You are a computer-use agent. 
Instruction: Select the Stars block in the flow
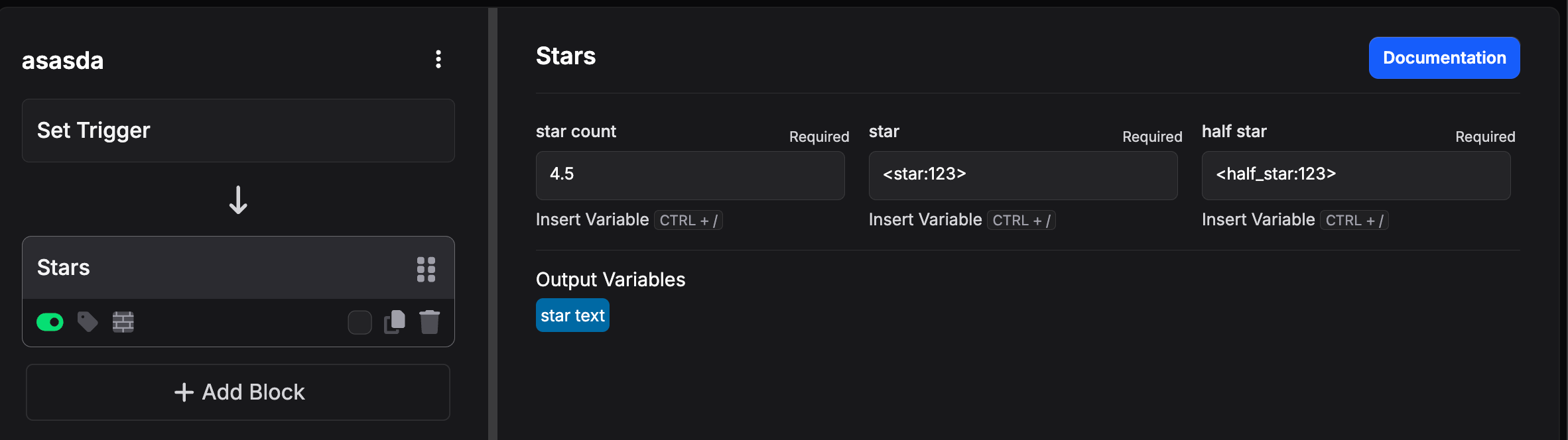(238, 268)
